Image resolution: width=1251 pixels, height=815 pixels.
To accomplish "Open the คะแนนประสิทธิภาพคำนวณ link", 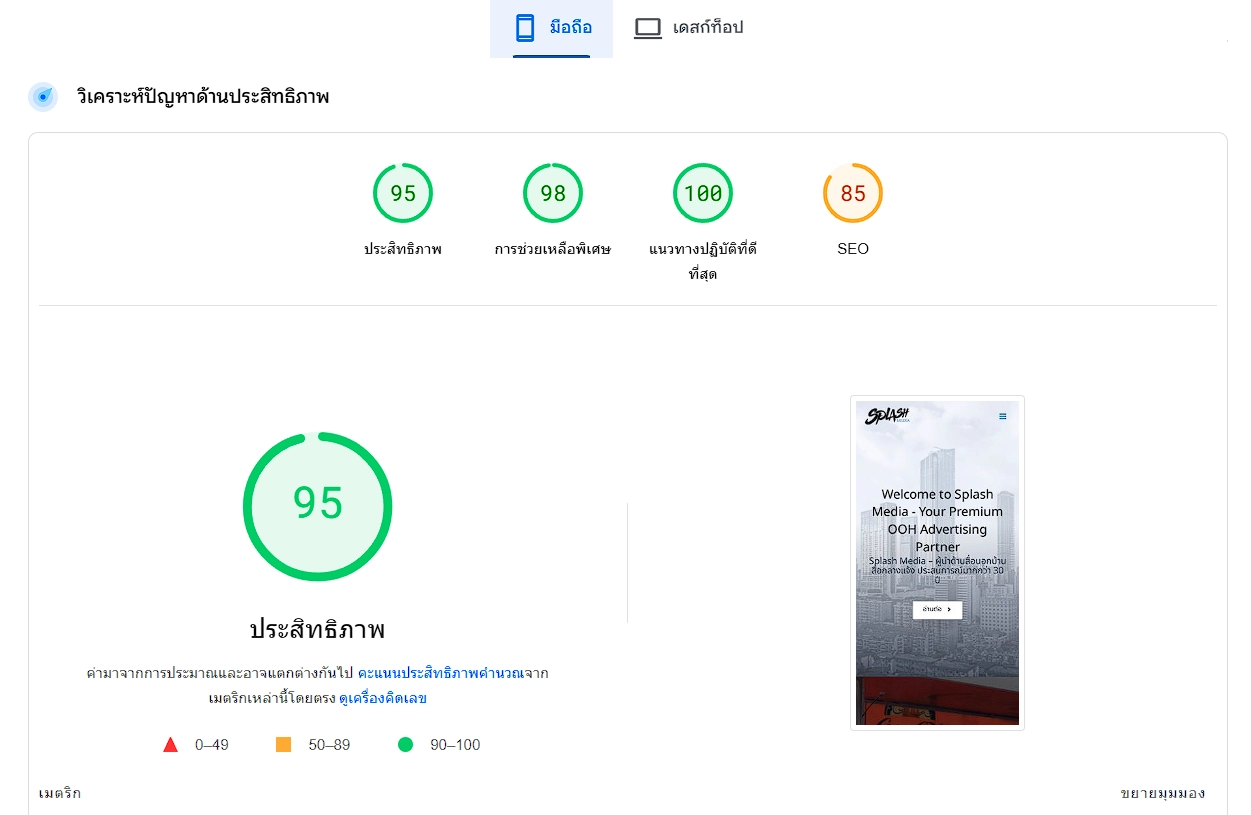I will pyautogui.click(x=441, y=673).
